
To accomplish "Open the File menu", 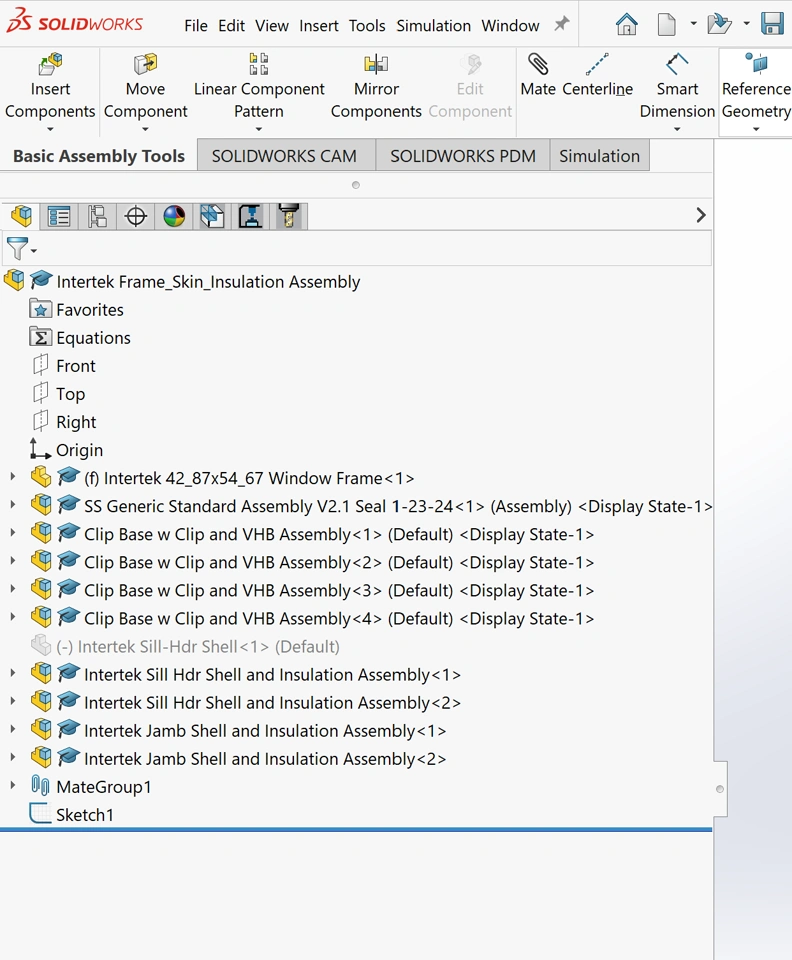I will pos(196,26).
